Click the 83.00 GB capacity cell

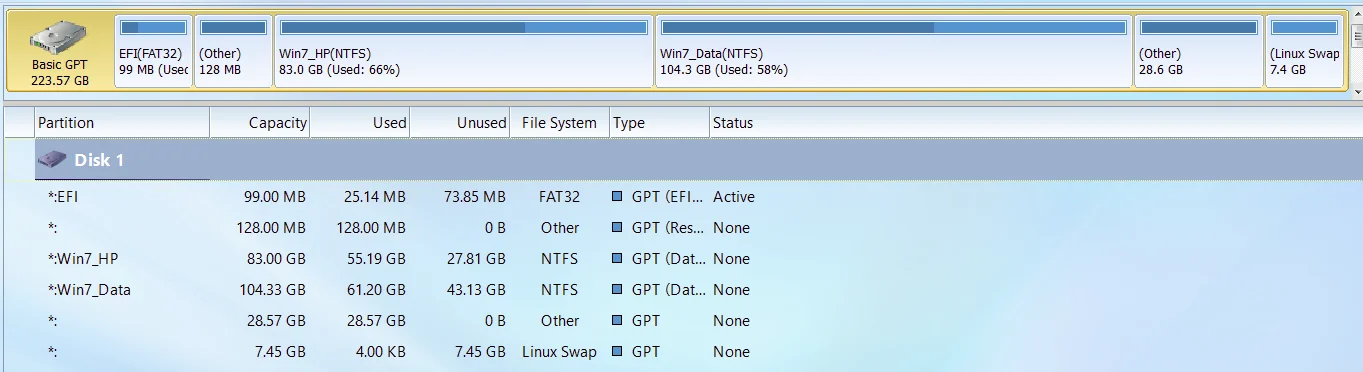(x=276, y=259)
